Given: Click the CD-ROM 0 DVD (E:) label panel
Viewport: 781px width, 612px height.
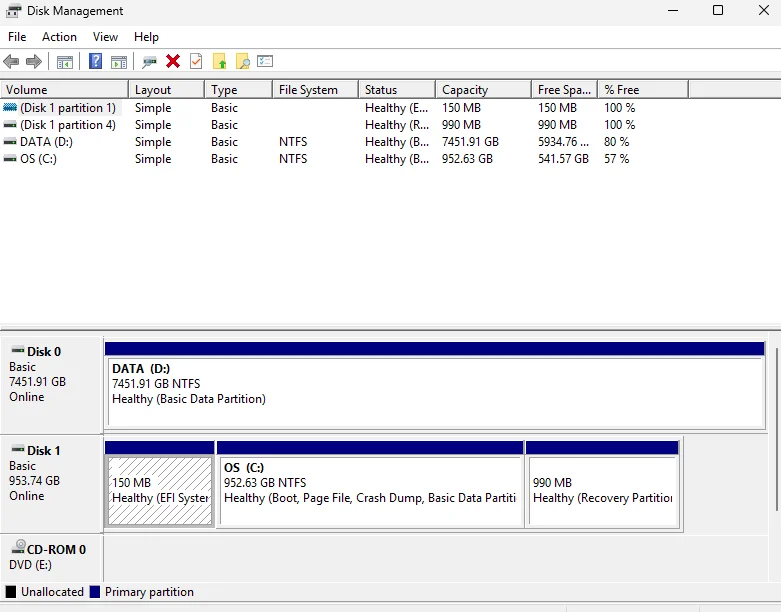Looking at the screenshot, I should pos(52,558).
